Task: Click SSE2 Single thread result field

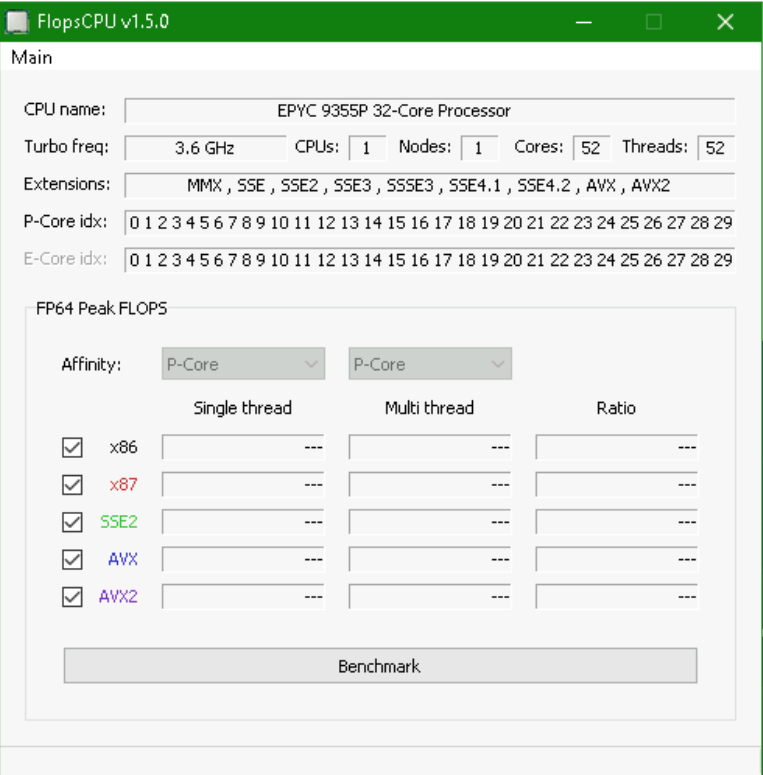Action: 243,522
